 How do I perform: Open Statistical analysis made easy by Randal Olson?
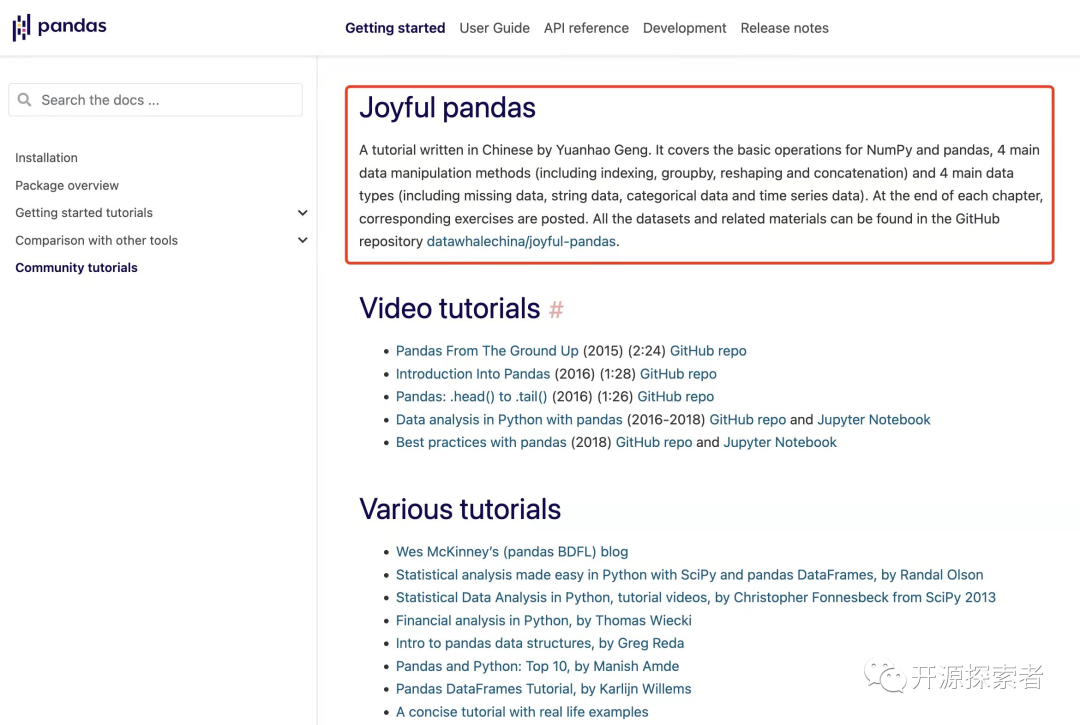click(x=689, y=575)
